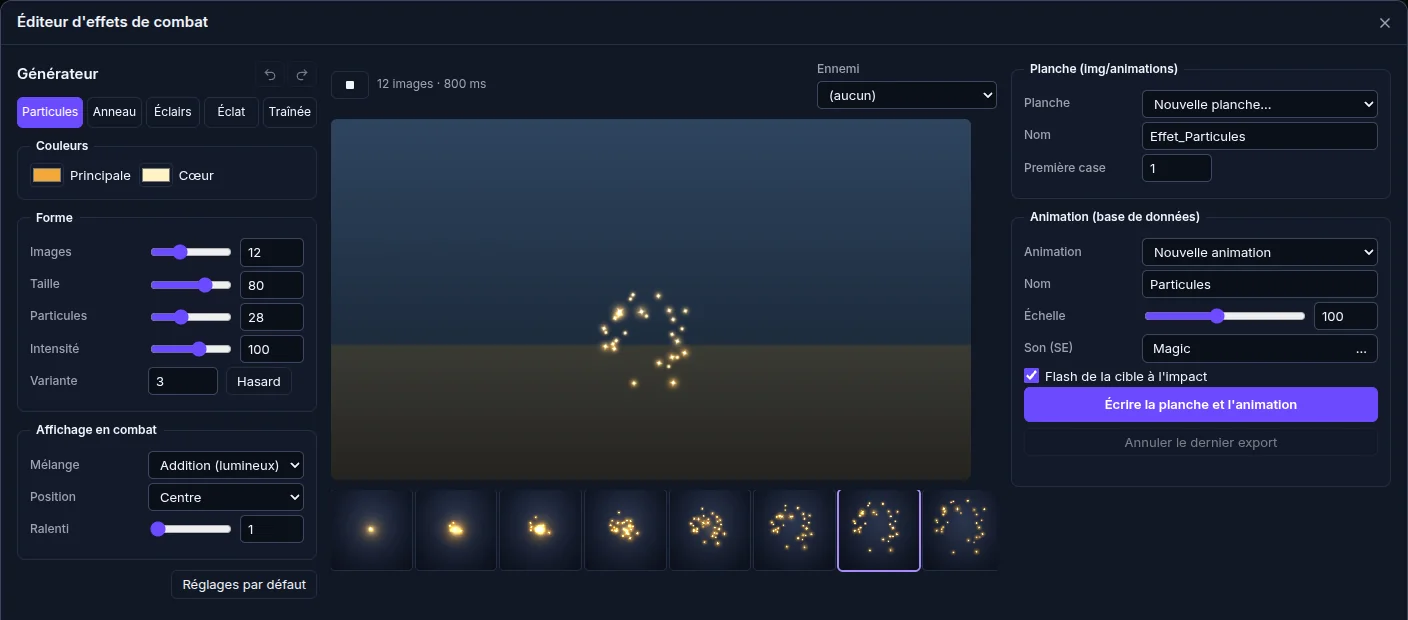Image resolution: width=1408 pixels, height=620 pixels.
Task: Expand the Mélange blend mode dropdown
Action: coord(226,465)
